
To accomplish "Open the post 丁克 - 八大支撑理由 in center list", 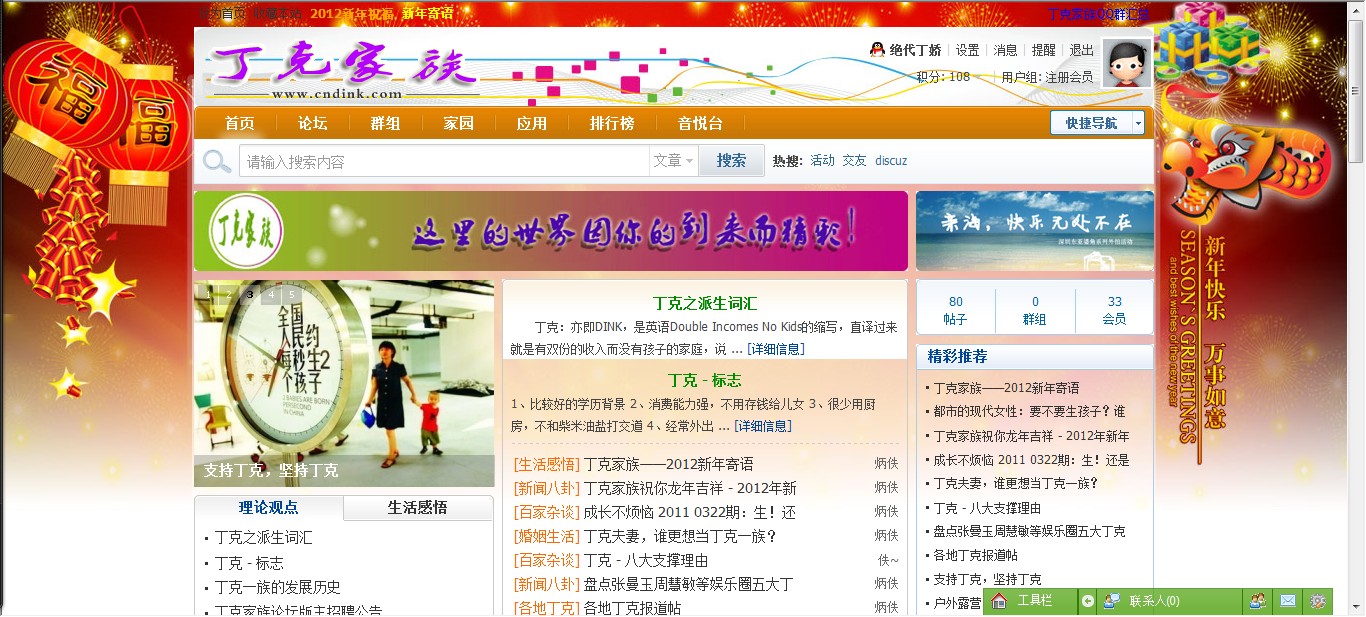I will click(x=646, y=560).
